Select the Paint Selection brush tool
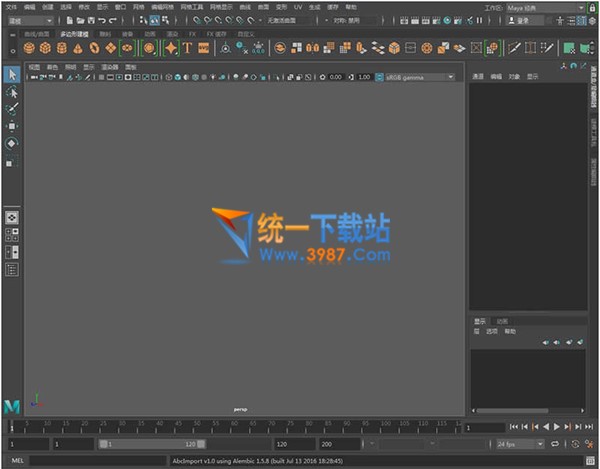This screenshot has width=600, height=469. (12, 109)
